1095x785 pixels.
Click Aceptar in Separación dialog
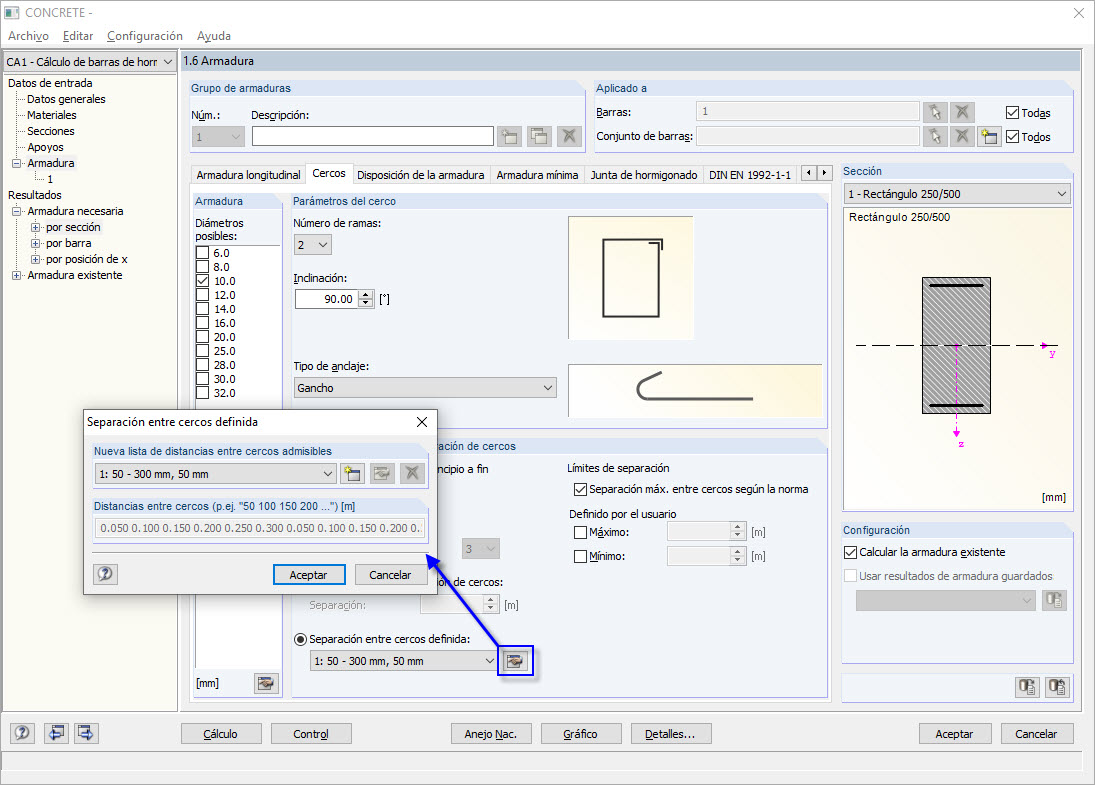coord(309,575)
